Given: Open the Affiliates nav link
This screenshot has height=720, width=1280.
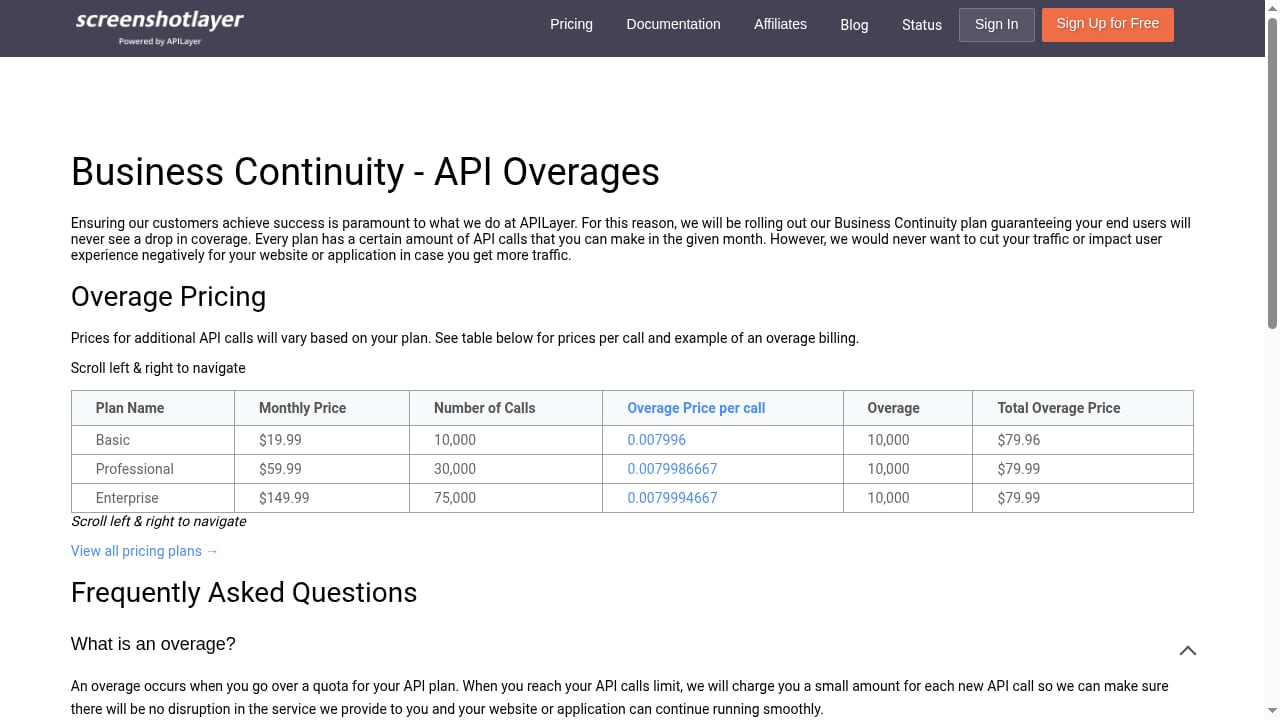Looking at the screenshot, I should click(780, 24).
